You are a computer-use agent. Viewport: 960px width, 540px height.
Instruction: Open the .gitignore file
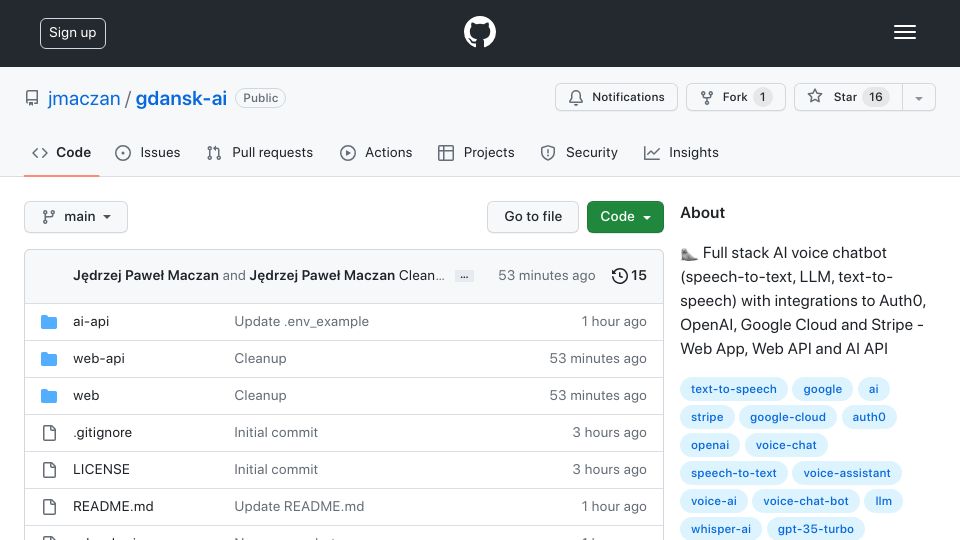tap(102, 433)
